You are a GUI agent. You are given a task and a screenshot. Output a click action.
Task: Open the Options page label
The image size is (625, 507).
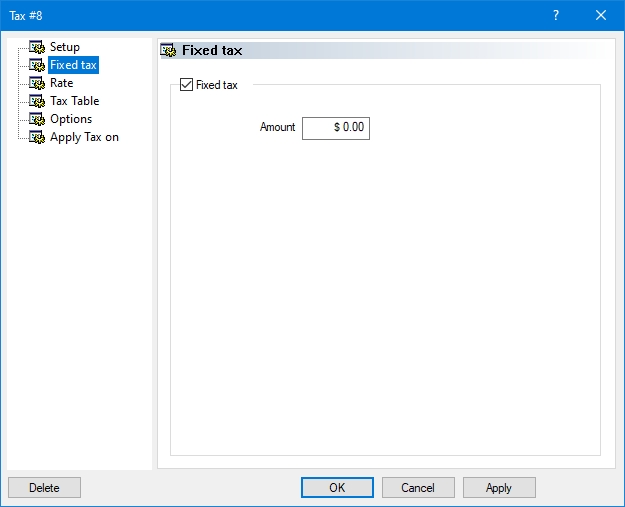(x=71, y=119)
